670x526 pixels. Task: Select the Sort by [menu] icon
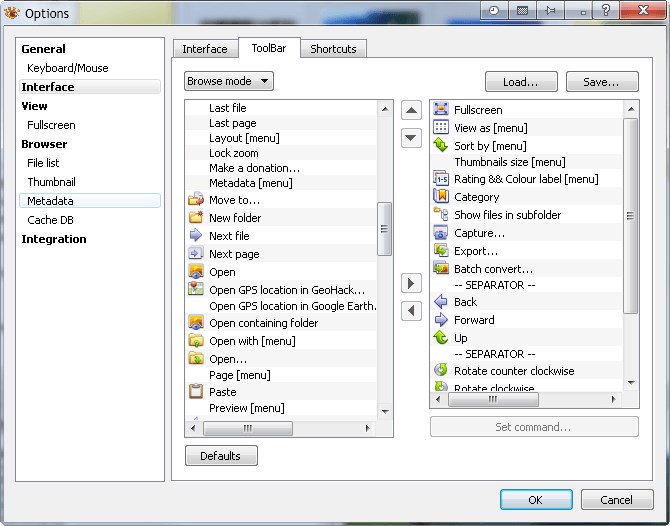coord(441,145)
